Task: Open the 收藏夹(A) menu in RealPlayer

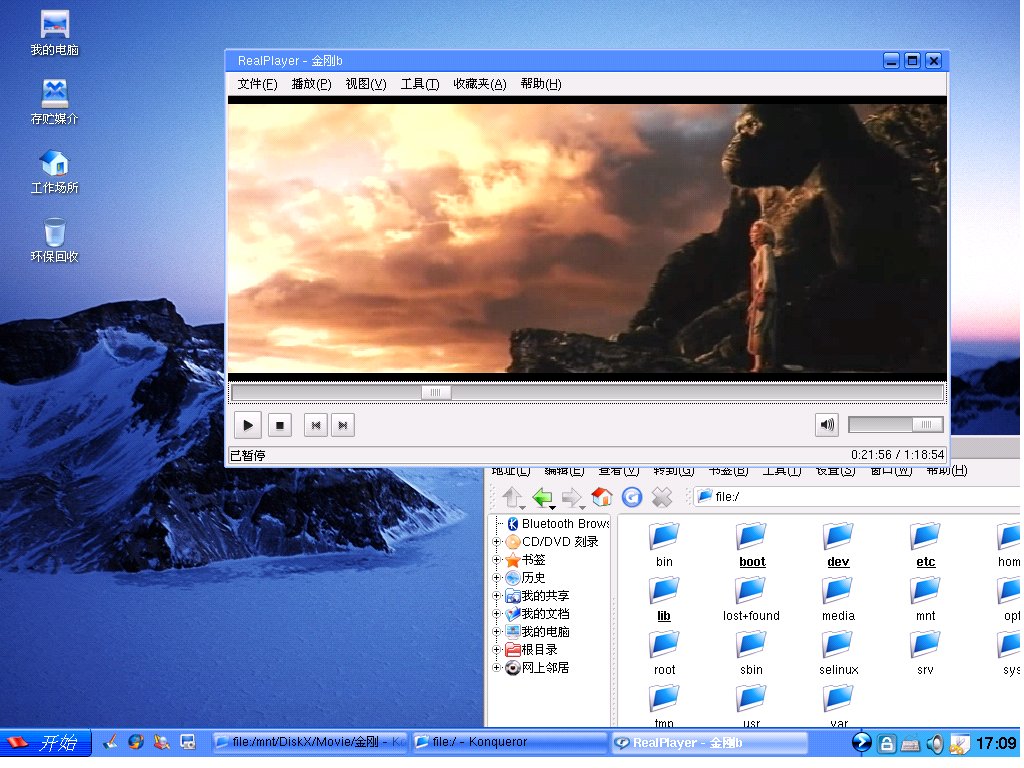Action: tap(480, 84)
